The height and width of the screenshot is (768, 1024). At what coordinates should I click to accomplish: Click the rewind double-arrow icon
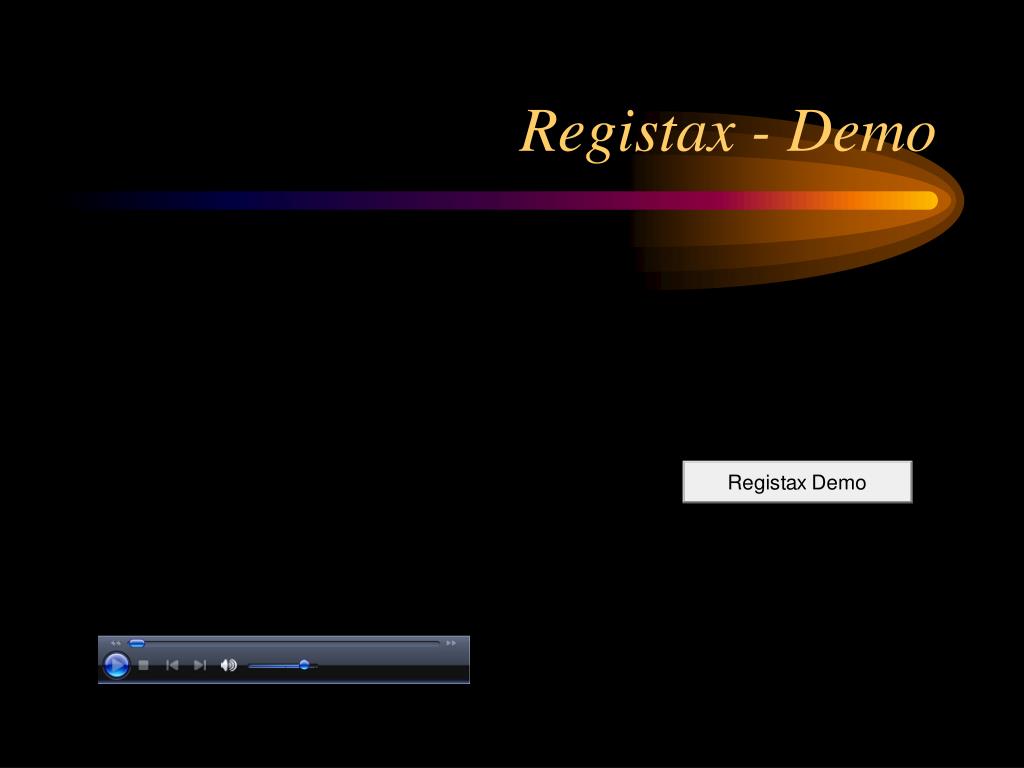coord(116,643)
